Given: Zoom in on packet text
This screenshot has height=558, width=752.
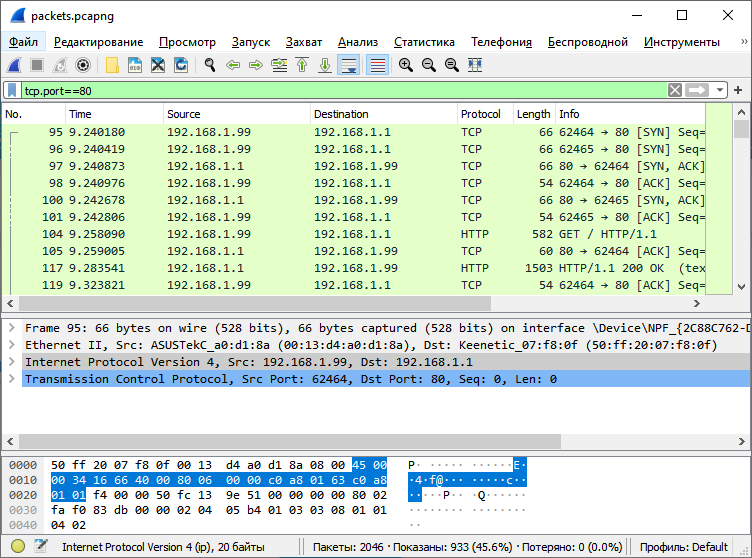Looking at the screenshot, I should coord(406,65).
